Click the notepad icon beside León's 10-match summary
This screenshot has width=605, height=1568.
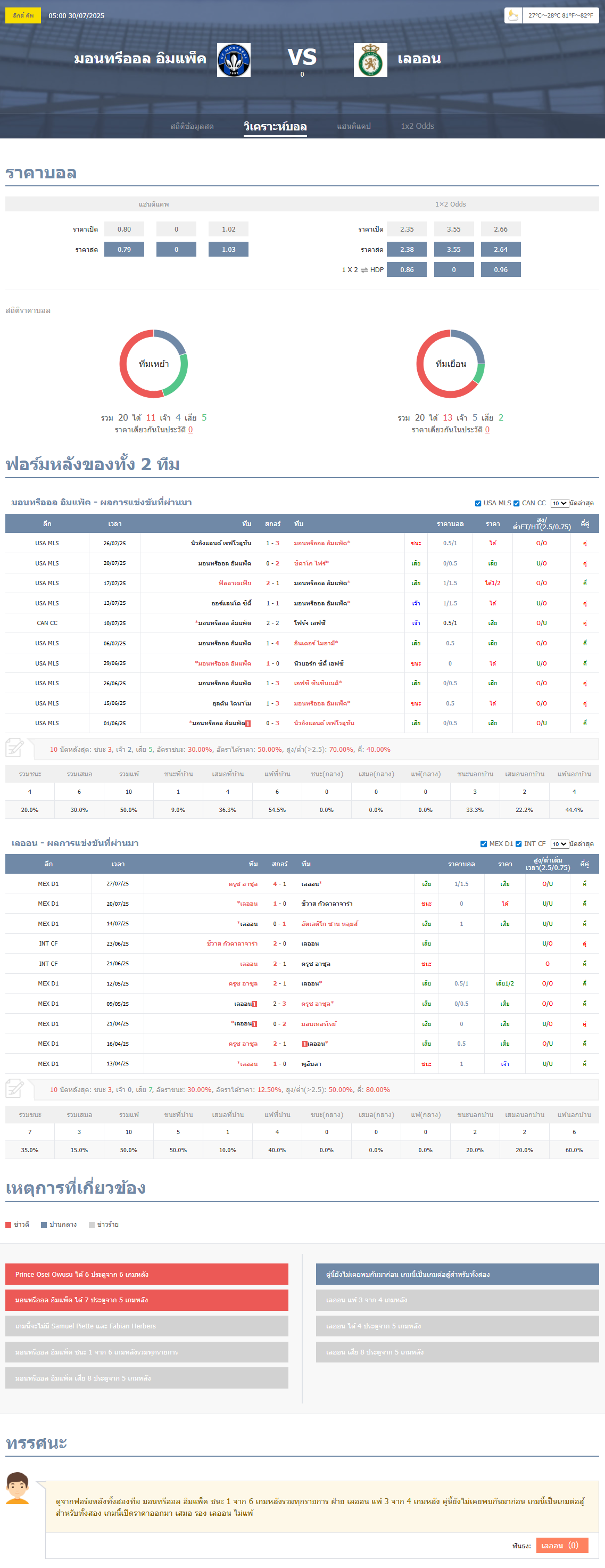tap(14, 1088)
